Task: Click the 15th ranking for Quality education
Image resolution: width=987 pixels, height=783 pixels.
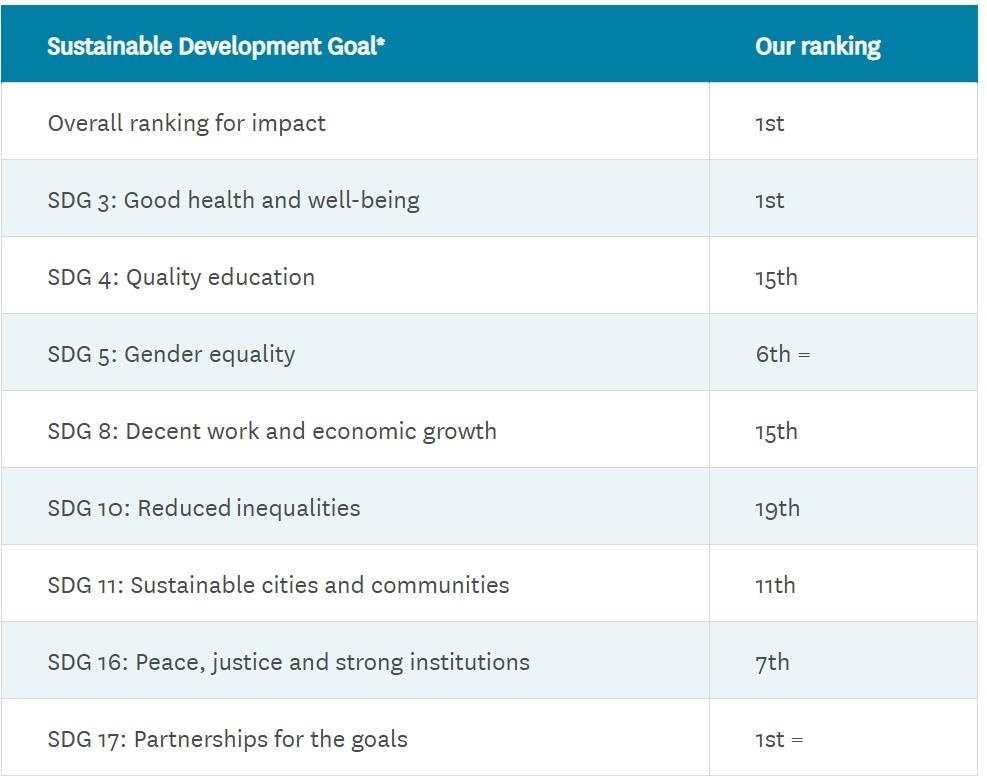Action: click(x=776, y=277)
